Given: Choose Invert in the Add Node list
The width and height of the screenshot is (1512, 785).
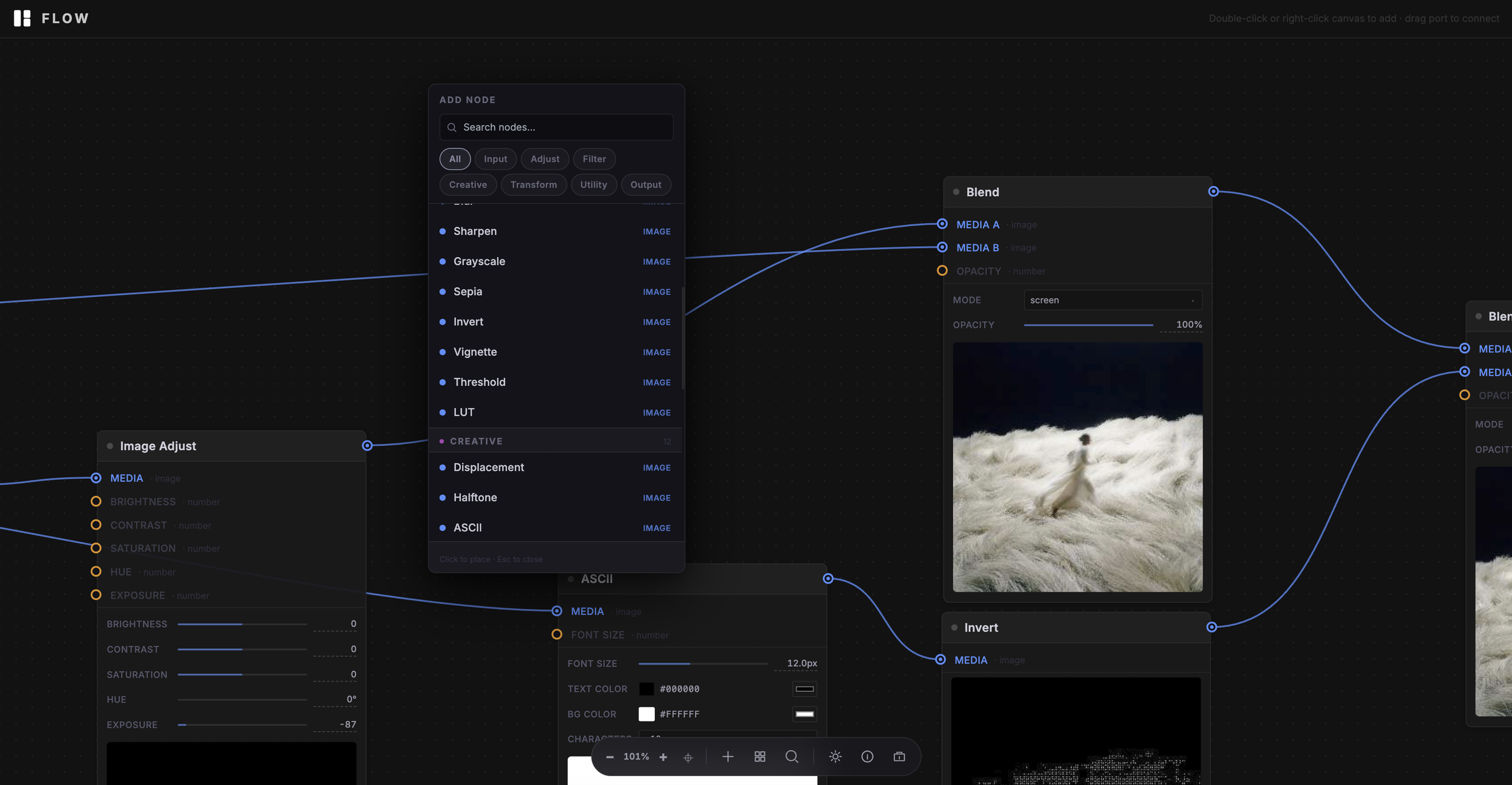Looking at the screenshot, I should pos(555,322).
